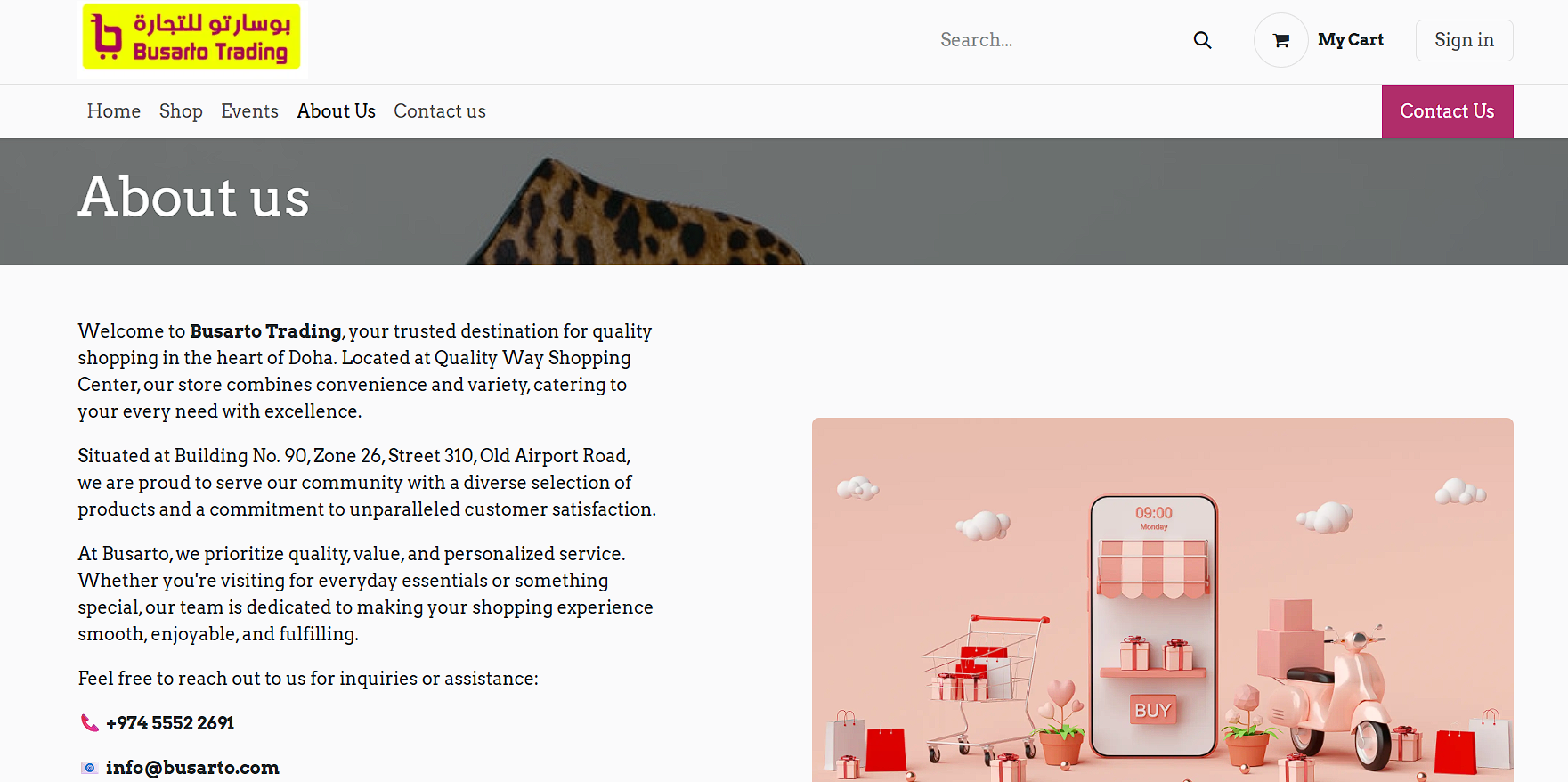Click the info@busarto.com email link
1568x782 pixels.
point(192,768)
